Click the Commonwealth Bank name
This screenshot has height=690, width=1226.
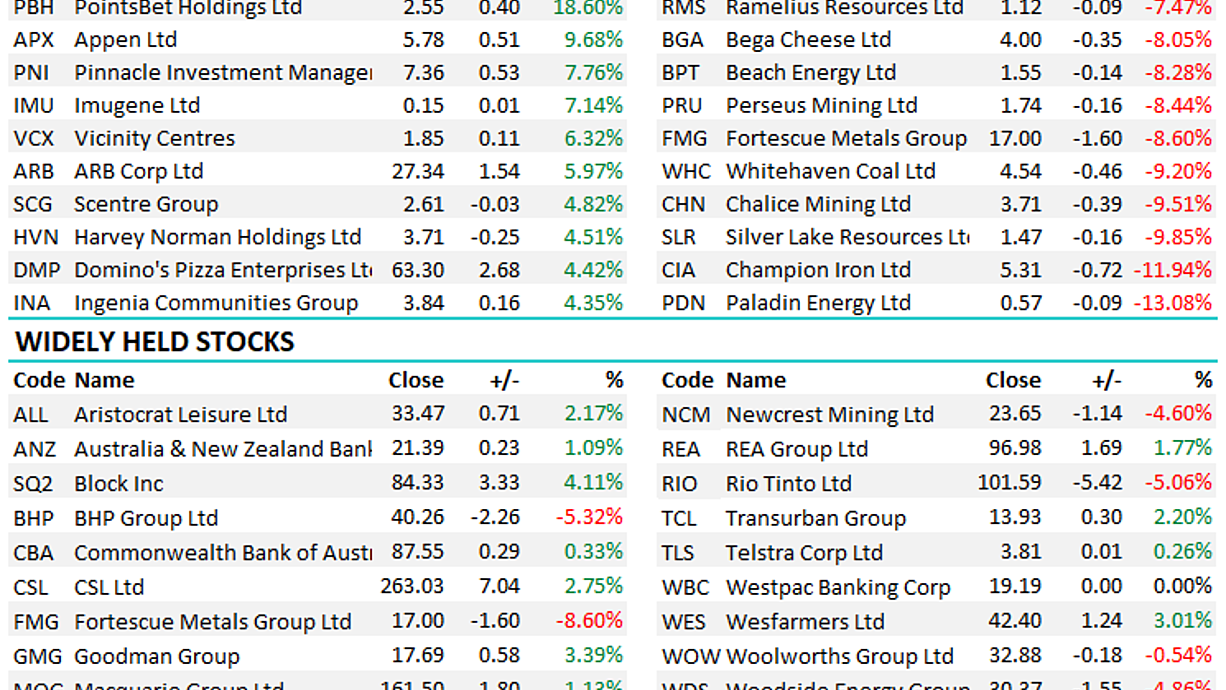[x=223, y=553]
